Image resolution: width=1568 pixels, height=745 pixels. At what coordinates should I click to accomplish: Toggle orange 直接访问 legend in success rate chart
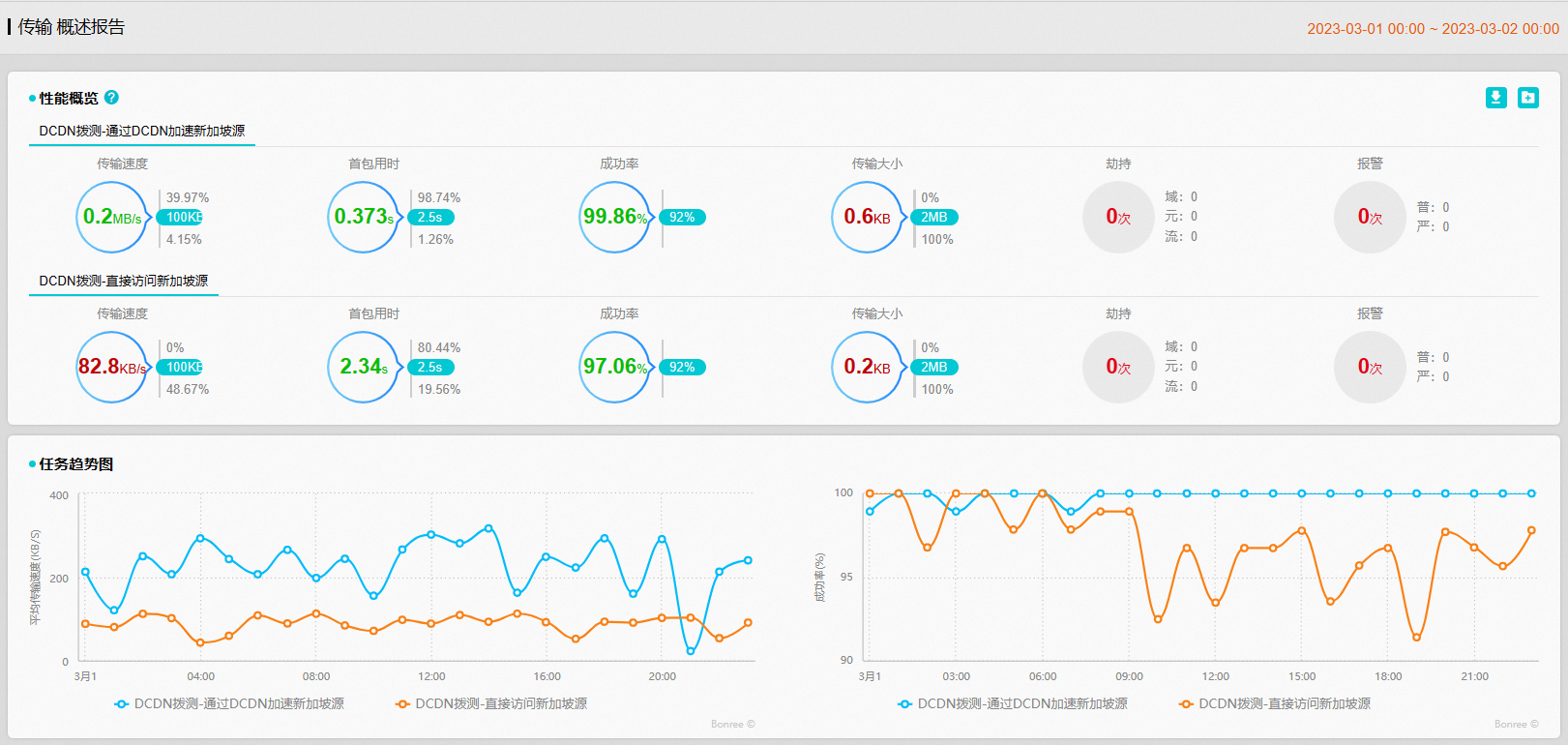coord(1275,703)
